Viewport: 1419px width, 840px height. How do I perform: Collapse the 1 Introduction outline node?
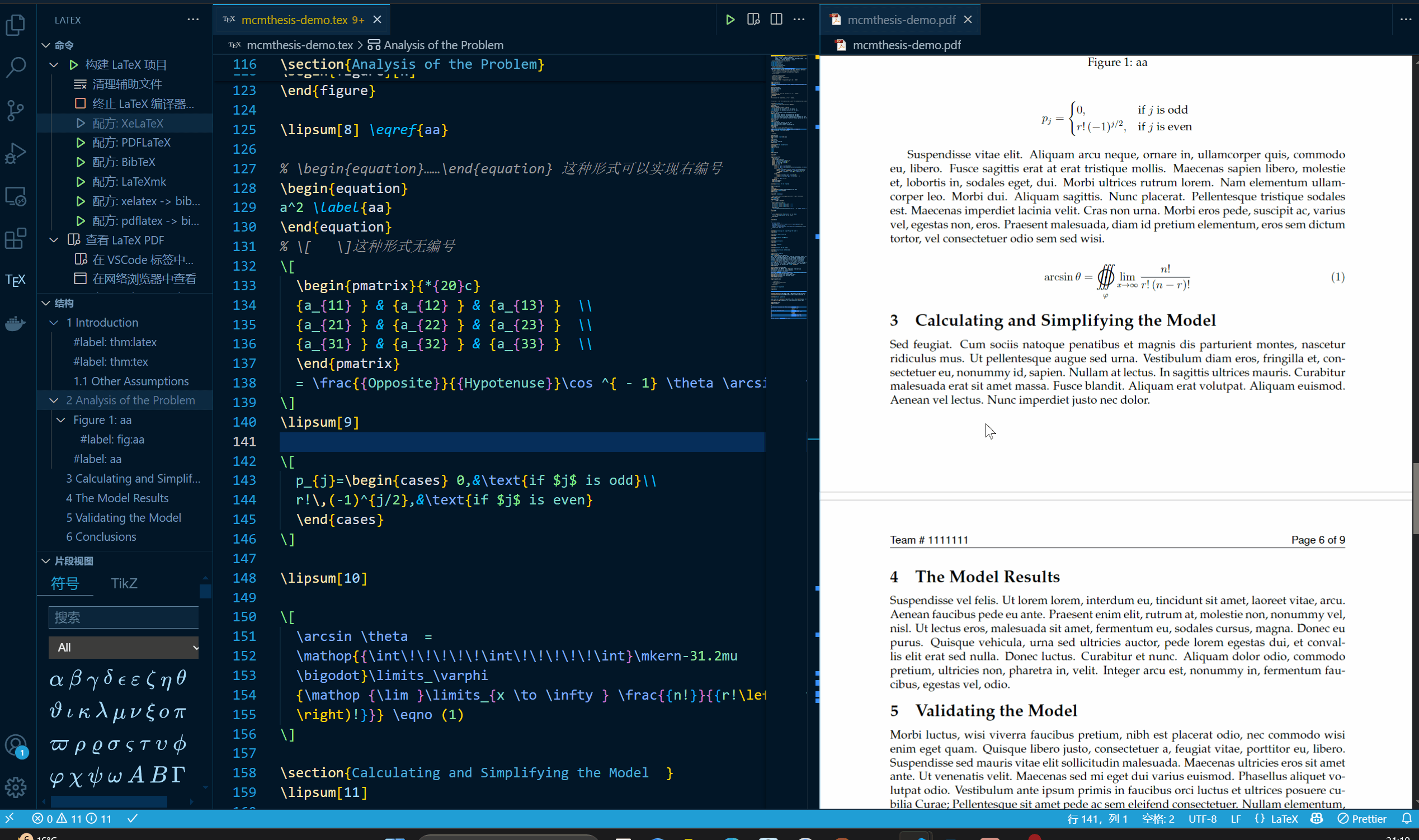click(54, 323)
